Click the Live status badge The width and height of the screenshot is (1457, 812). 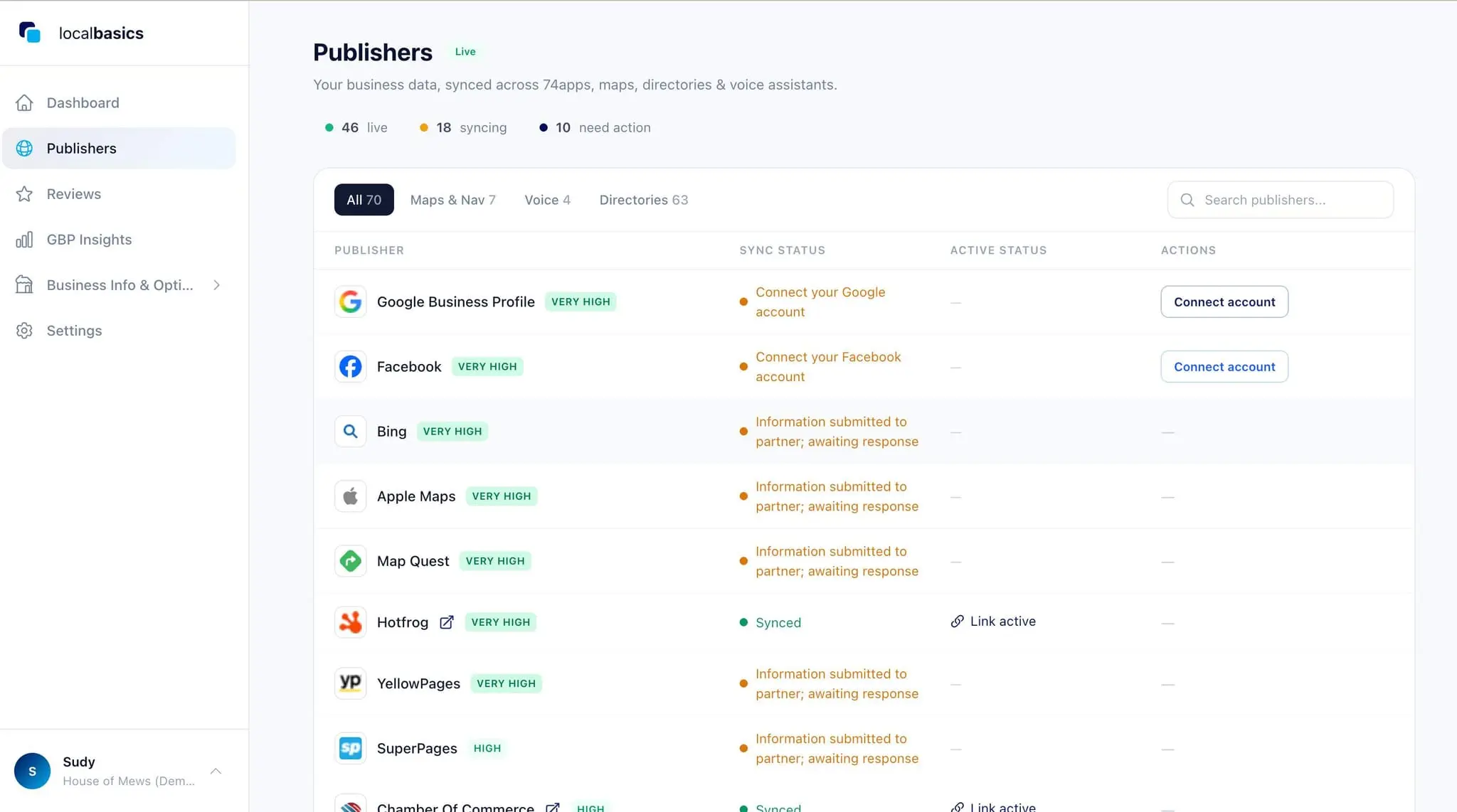pos(465,52)
